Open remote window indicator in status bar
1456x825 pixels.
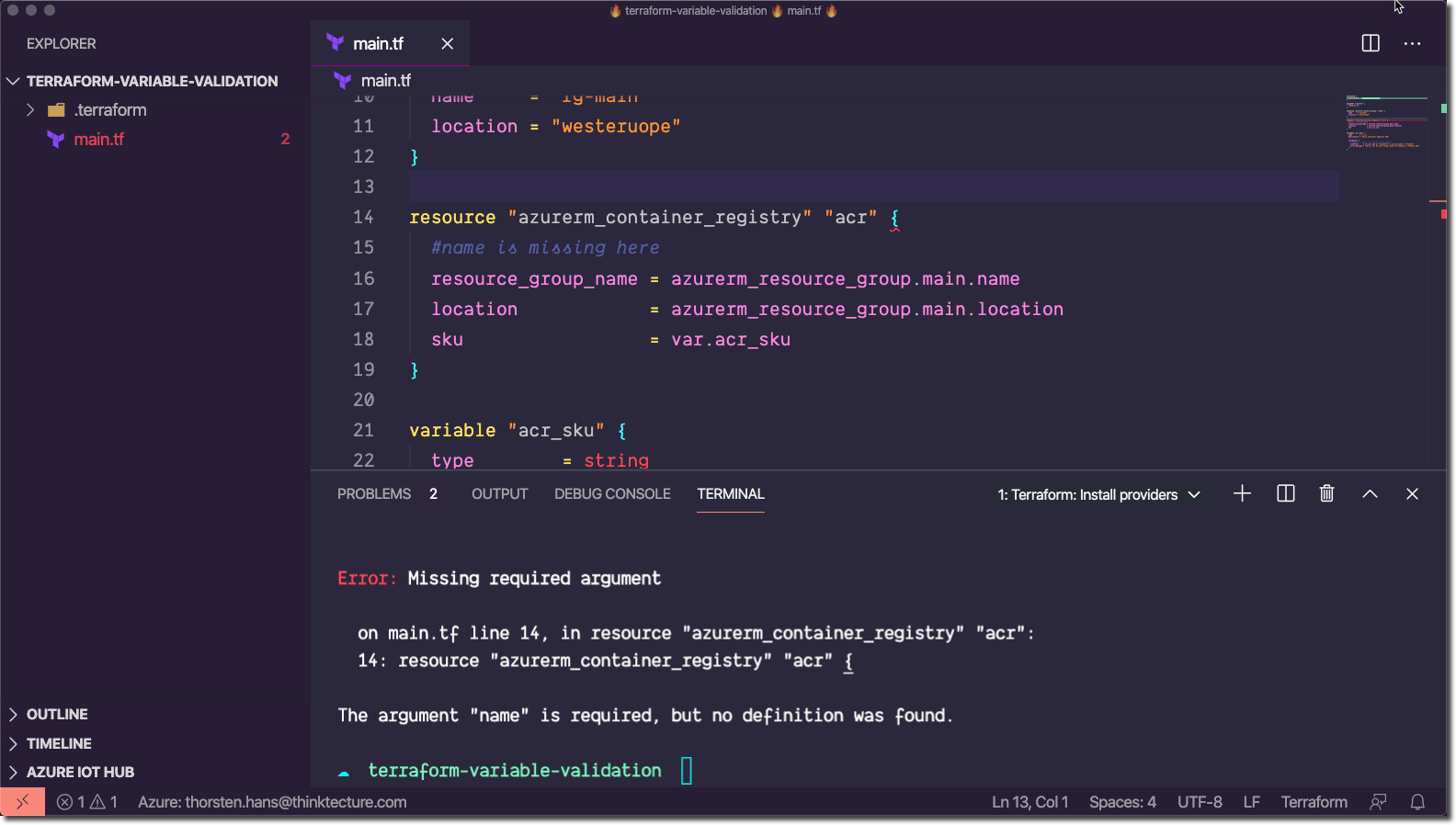(x=23, y=802)
